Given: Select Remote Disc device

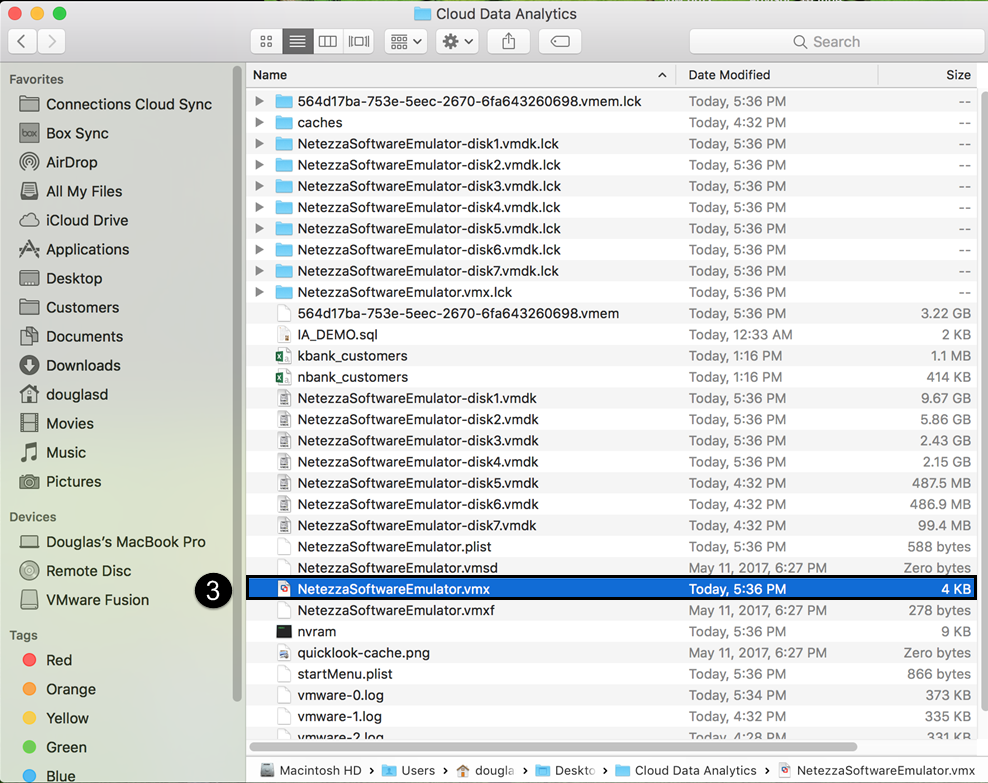Looking at the screenshot, I should click(x=75, y=571).
